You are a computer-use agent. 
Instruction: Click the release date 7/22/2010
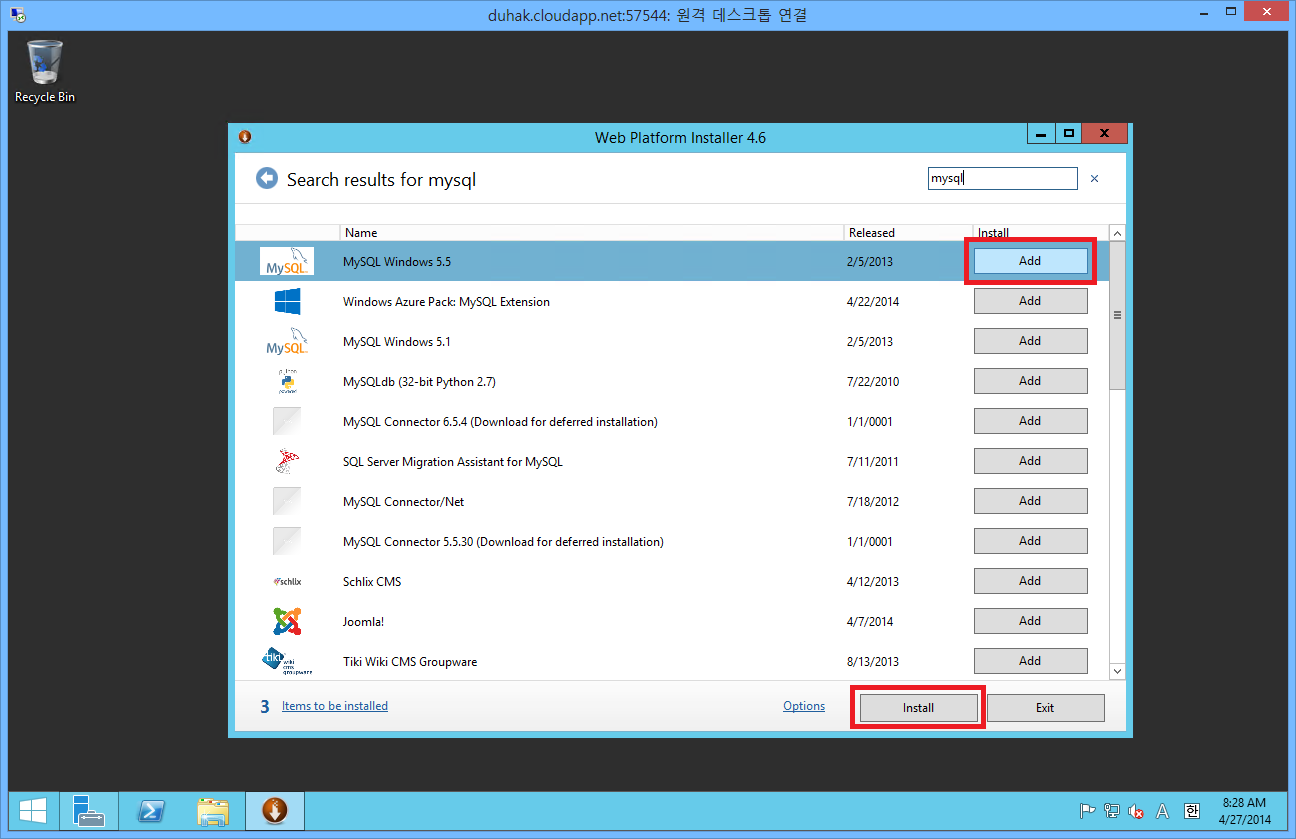pos(873,382)
